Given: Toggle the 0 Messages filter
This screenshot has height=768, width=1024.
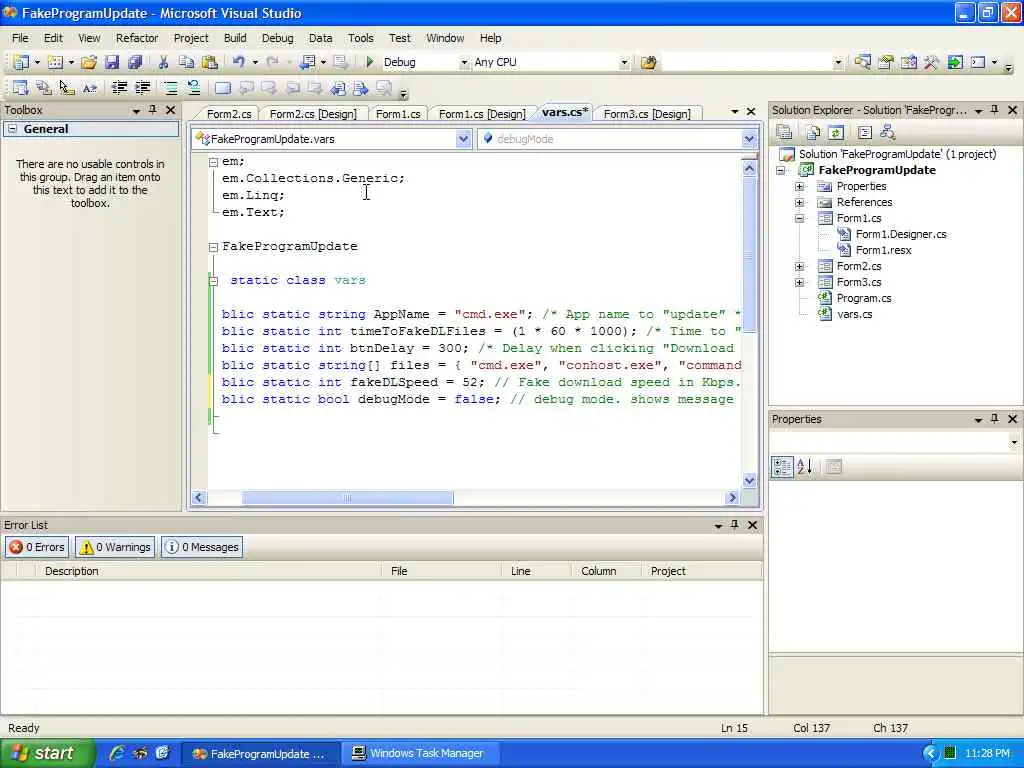Looking at the screenshot, I should point(202,547).
